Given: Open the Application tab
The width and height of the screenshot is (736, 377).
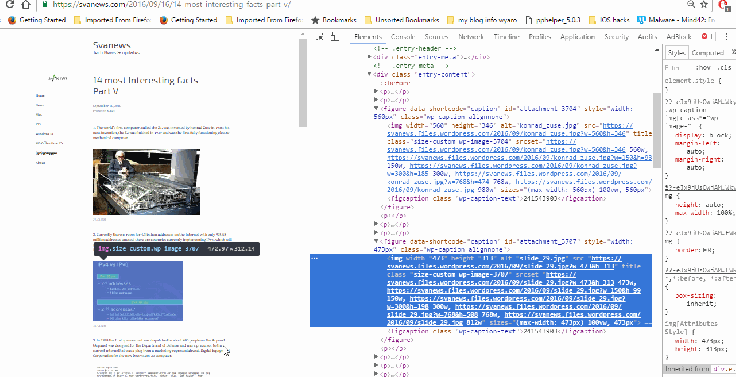Looking at the screenshot, I should [x=578, y=37].
